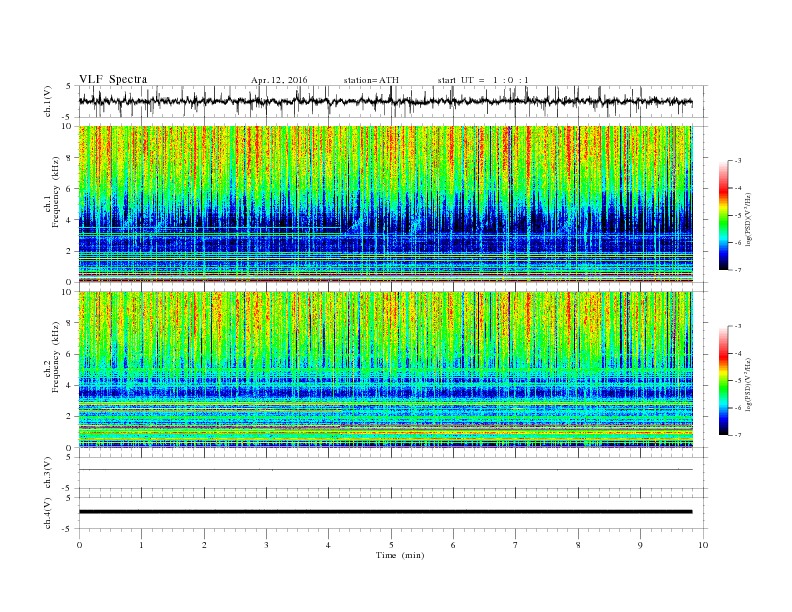This screenshot has width=792, height=612.
Task: Click the 0 tick on the time axis
Action: 79,545
